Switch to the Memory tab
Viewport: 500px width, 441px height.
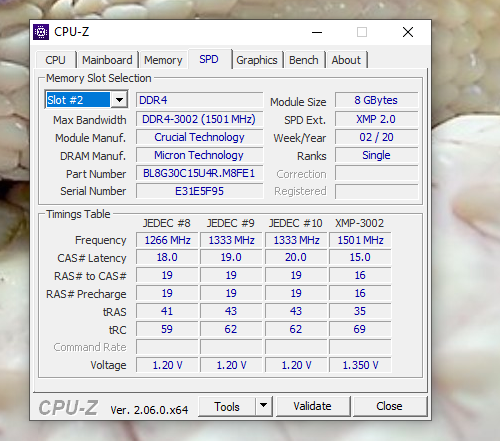[163, 60]
